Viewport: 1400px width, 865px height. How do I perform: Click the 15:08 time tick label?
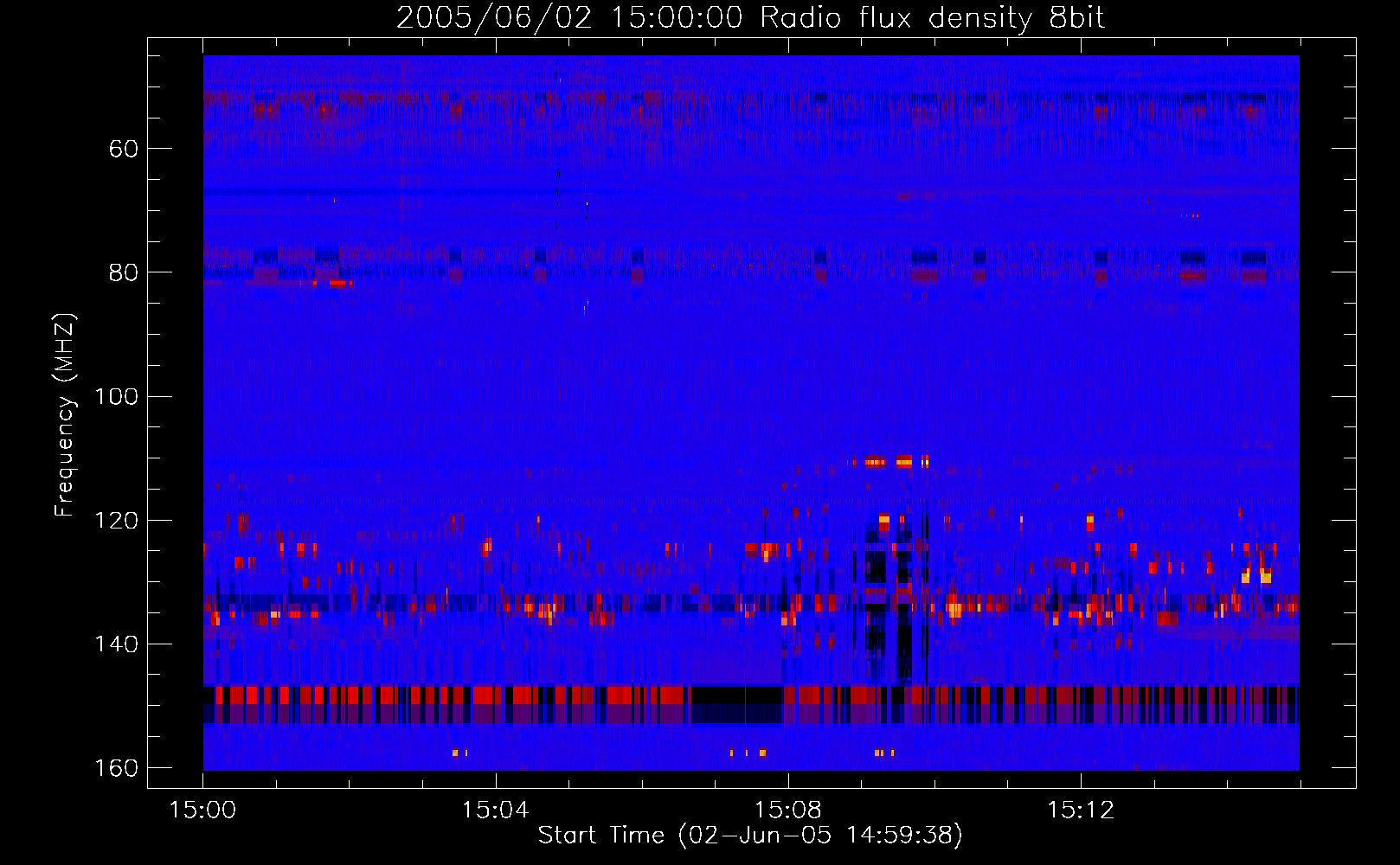(x=787, y=811)
